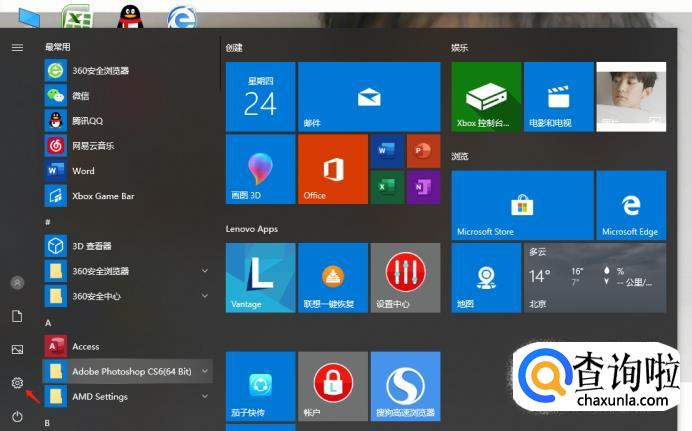The height and width of the screenshot is (431, 692).
Task: Click the small PowerPoint tile
Action: point(423,151)
